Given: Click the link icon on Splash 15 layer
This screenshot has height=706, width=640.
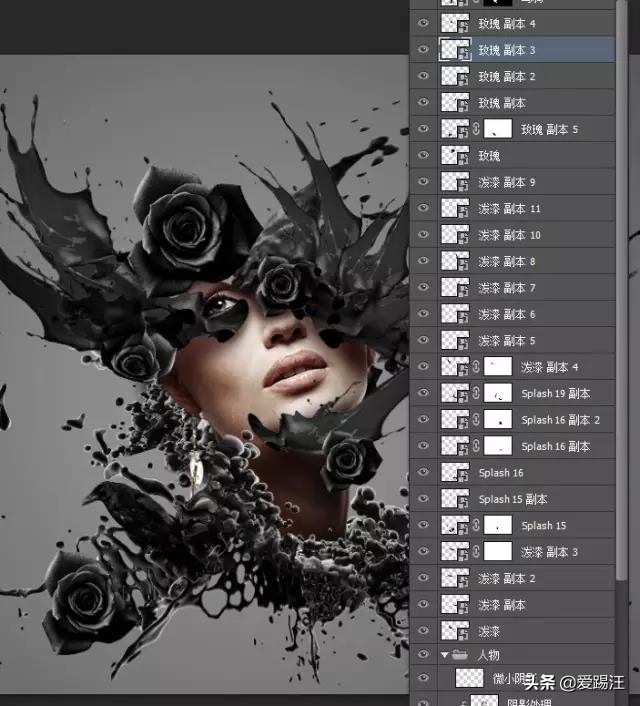Looking at the screenshot, I should (x=476, y=525).
